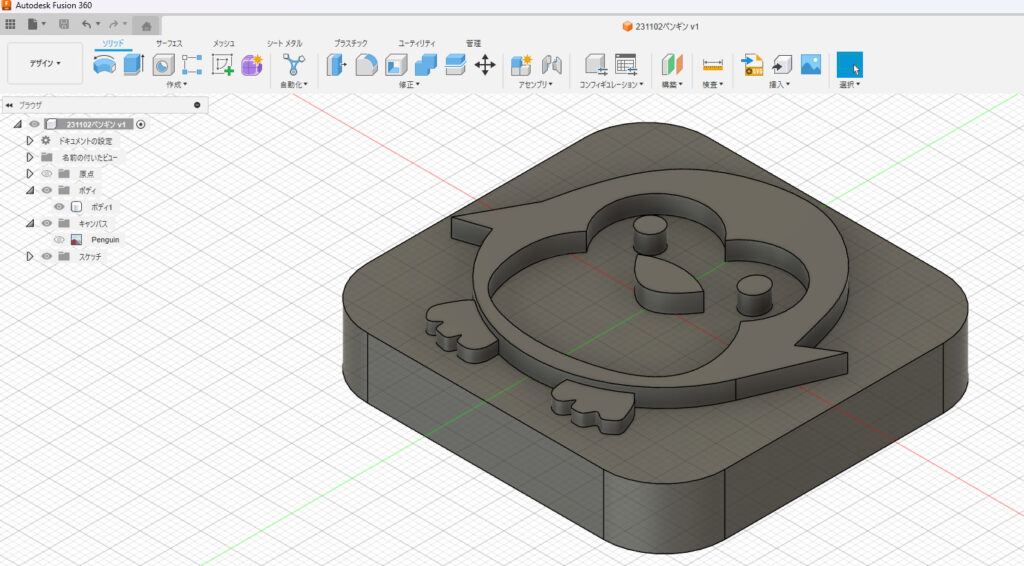Activate the 231102ペンギン v1 component radio button

coord(141,124)
